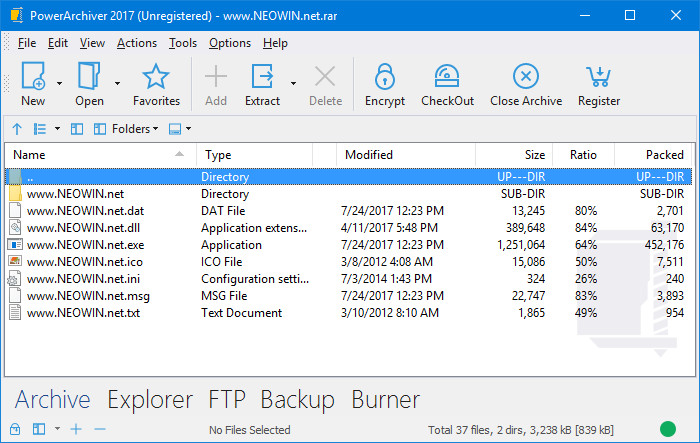Click the status bar layout pane icon

[x=39, y=429]
